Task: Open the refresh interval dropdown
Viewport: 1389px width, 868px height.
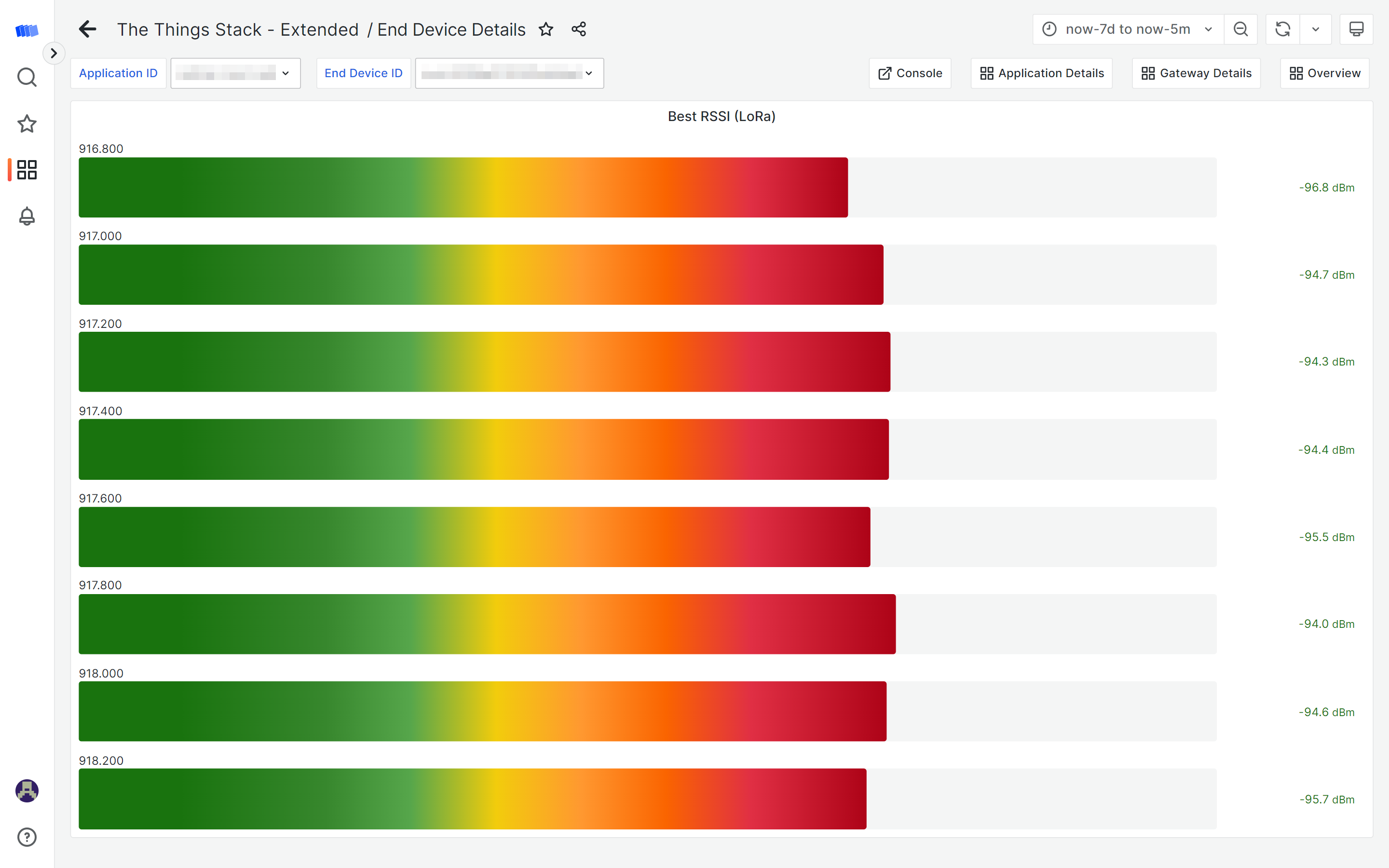Action: [1316, 29]
